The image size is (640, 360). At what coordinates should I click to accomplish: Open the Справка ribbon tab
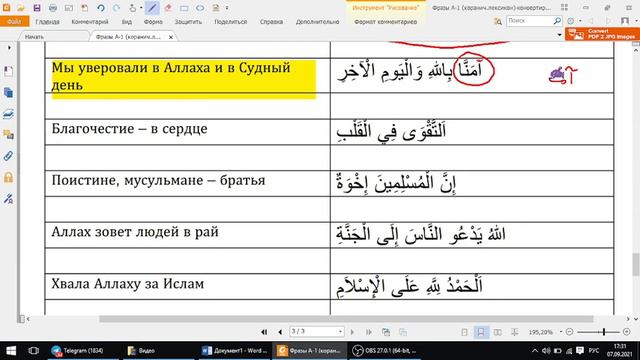271,22
